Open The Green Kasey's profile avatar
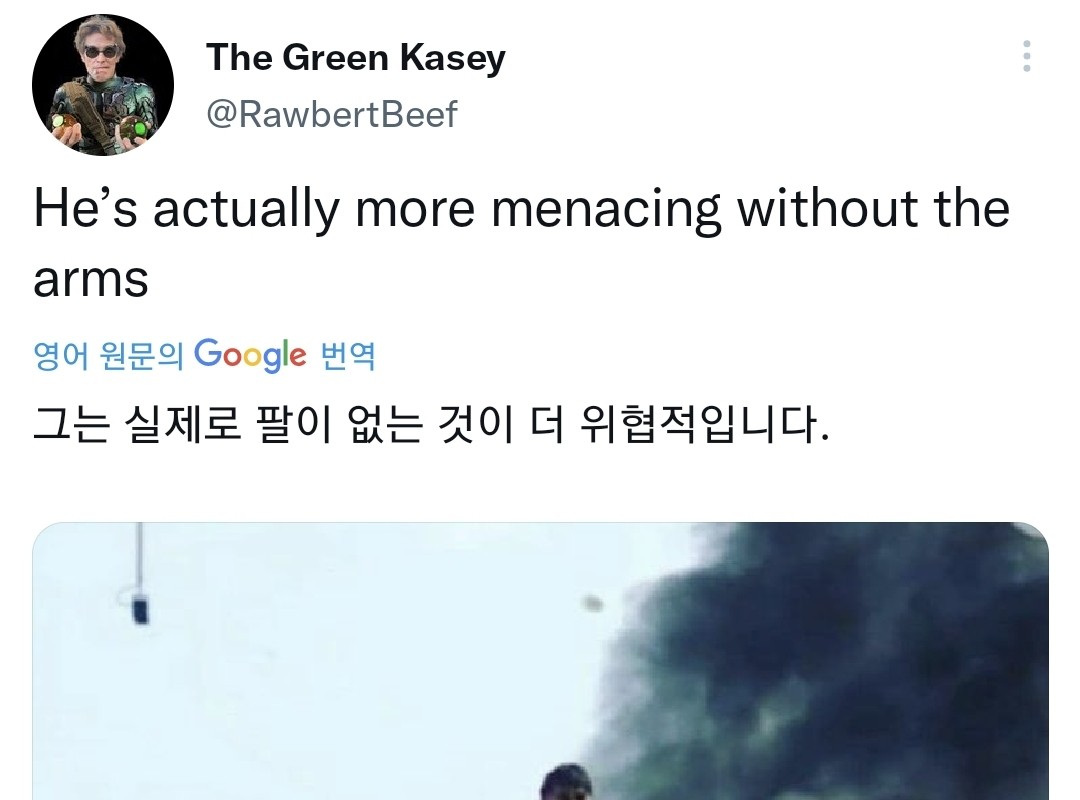This screenshot has height=800, width=1080. [x=103, y=85]
